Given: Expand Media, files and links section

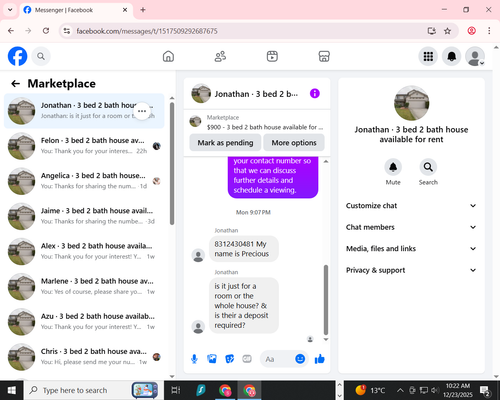Looking at the screenshot, I should [x=411, y=249].
